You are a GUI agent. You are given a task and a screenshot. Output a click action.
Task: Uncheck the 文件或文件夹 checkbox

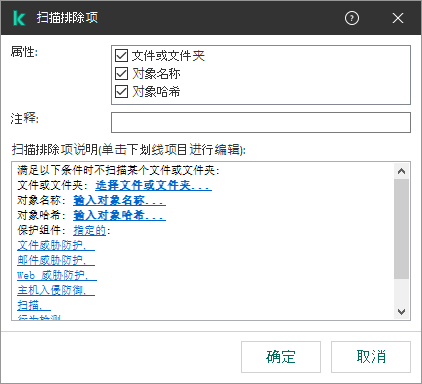pos(121,56)
